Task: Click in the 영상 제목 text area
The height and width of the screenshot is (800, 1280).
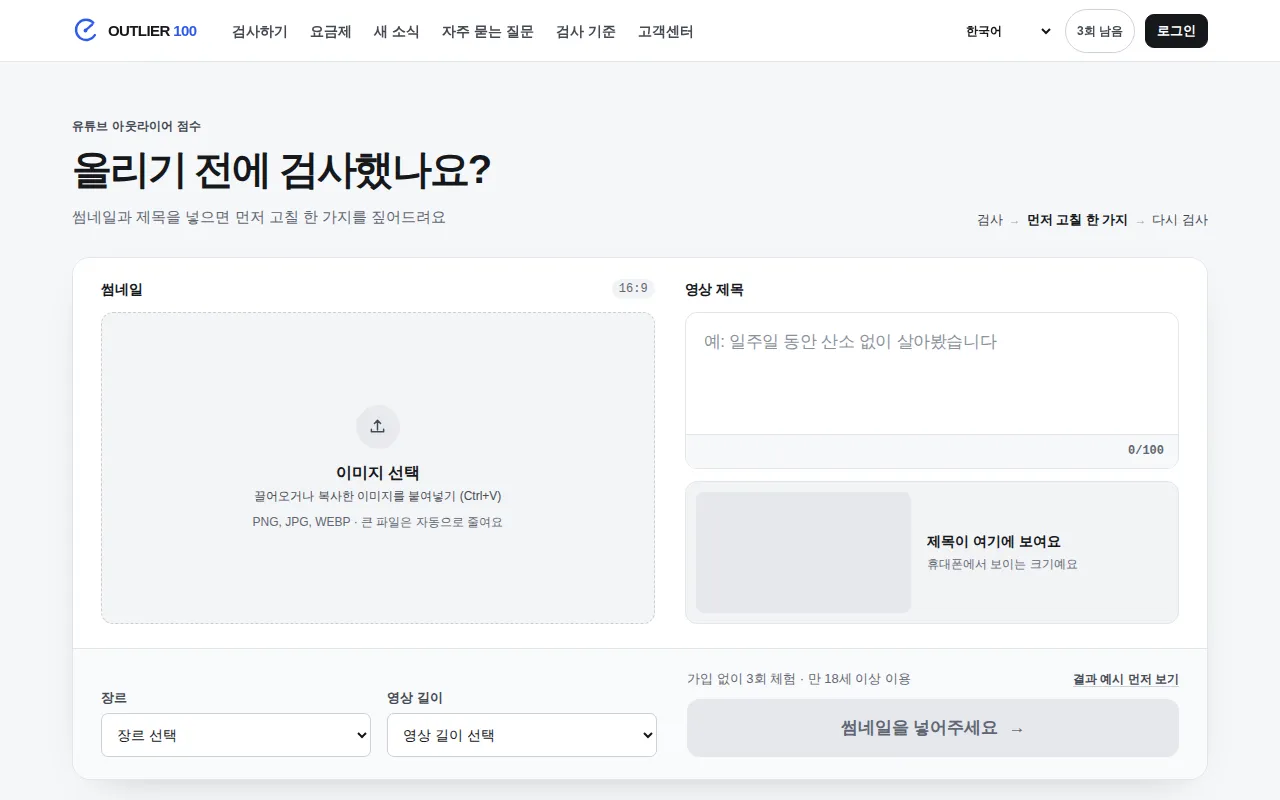Action: [932, 373]
